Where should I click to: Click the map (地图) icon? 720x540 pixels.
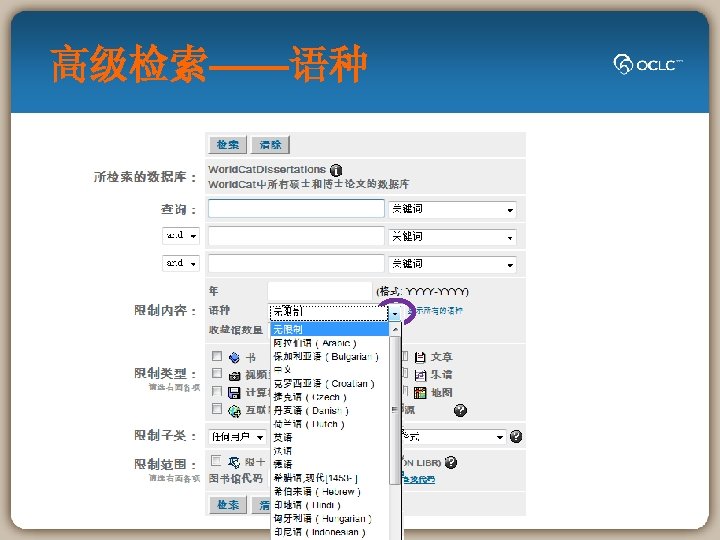click(x=420, y=393)
